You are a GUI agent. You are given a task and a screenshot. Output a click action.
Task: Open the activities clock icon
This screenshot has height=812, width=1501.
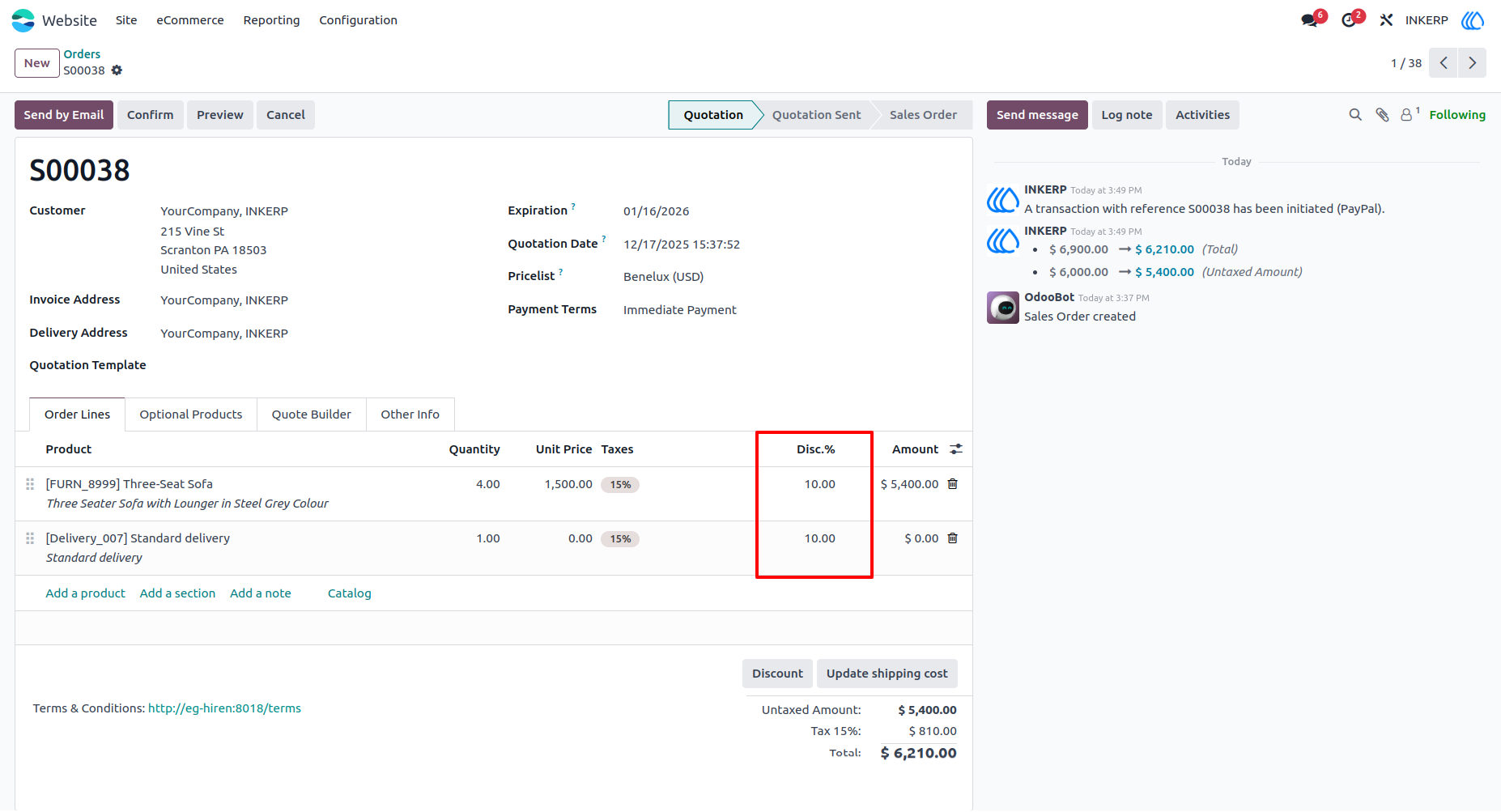pyautogui.click(x=1350, y=20)
